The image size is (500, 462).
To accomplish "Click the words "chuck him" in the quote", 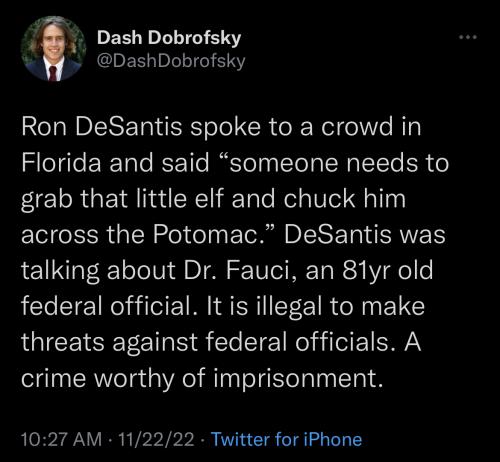I will pyautogui.click(x=345, y=198).
